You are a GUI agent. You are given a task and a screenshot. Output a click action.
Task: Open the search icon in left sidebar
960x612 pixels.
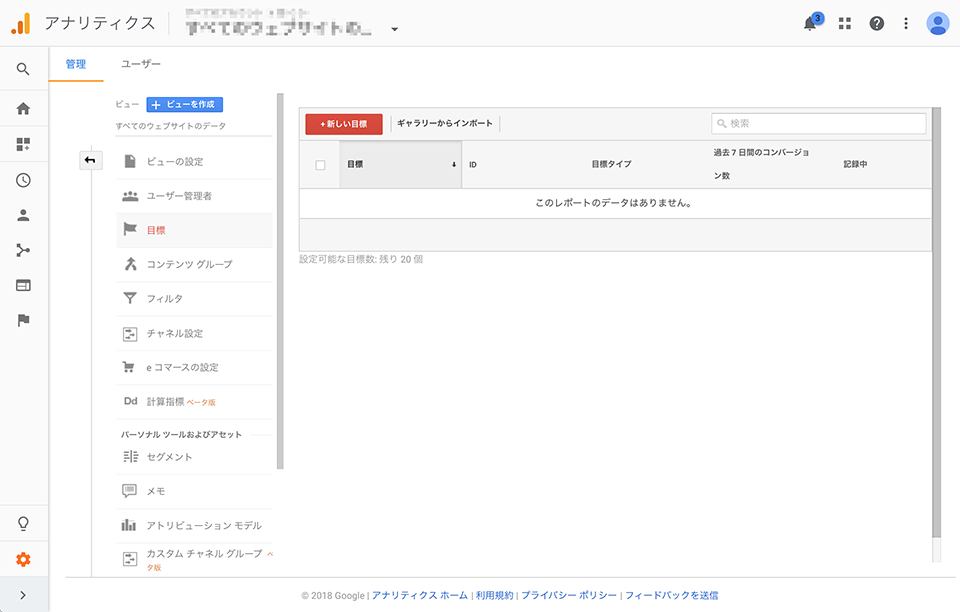point(23,69)
